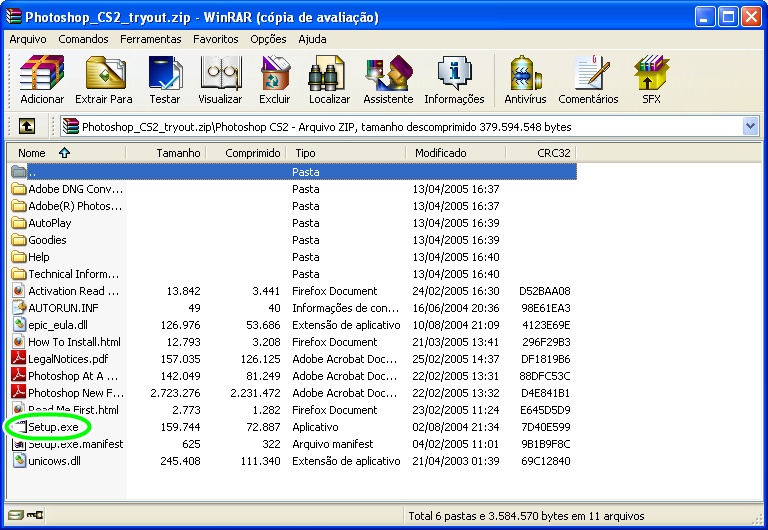Open the Ferramentas menu
The height and width of the screenshot is (530, 768).
[150, 39]
